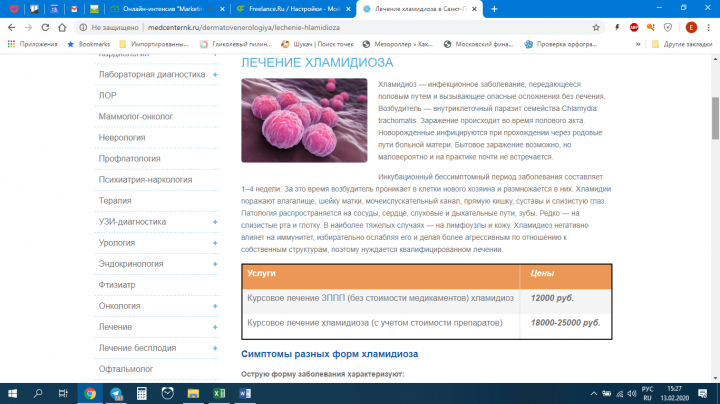The image size is (720, 404).
Task: Mute audio icon on Онлайн-интенсив tab
Action: [x=211, y=9]
